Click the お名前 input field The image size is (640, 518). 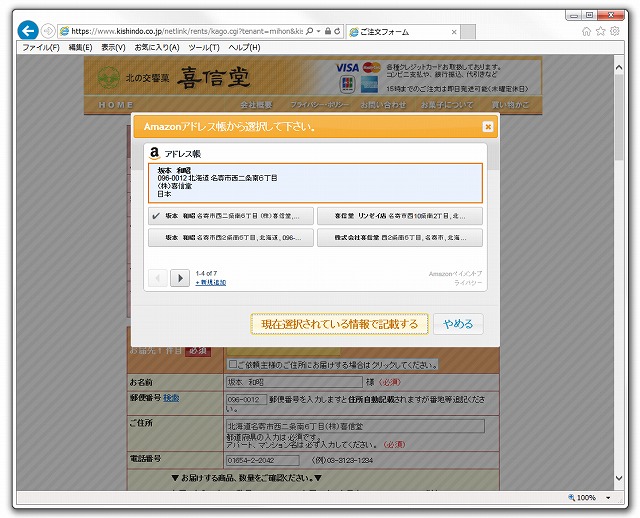(x=295, y=382)
